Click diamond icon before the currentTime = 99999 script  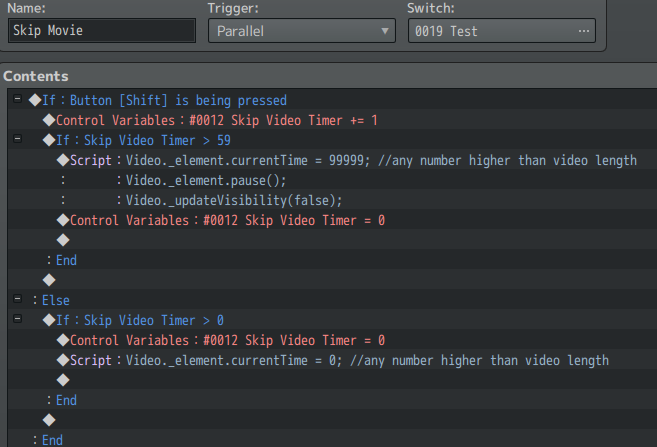tap(62, 160)
